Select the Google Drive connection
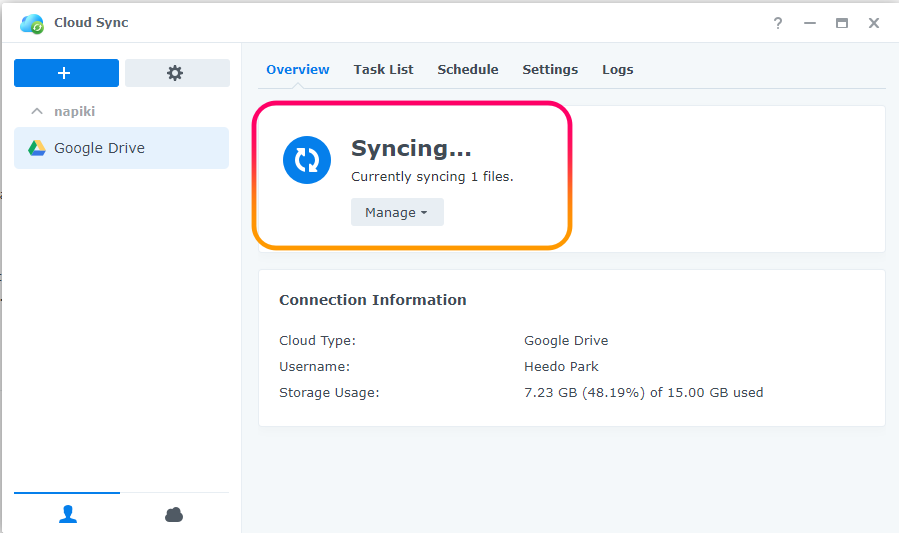Viewport: 899px width, 533px height. pyautogui.click(x=122, y=148)
